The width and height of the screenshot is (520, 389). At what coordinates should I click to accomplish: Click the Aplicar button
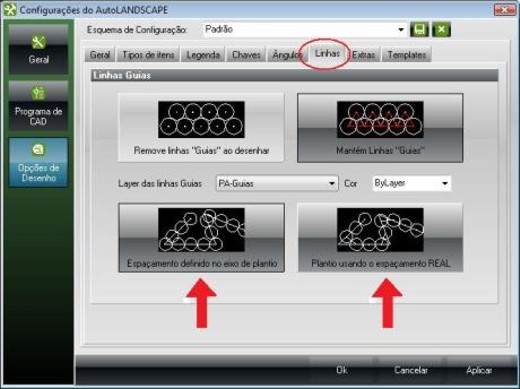coord(479,370)
